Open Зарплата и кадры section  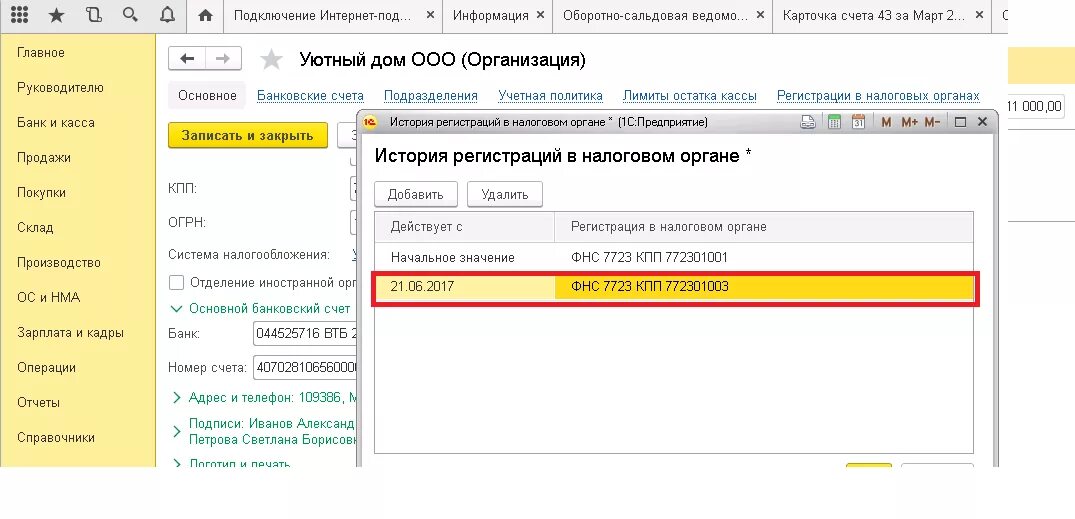[x=71, y=333]
